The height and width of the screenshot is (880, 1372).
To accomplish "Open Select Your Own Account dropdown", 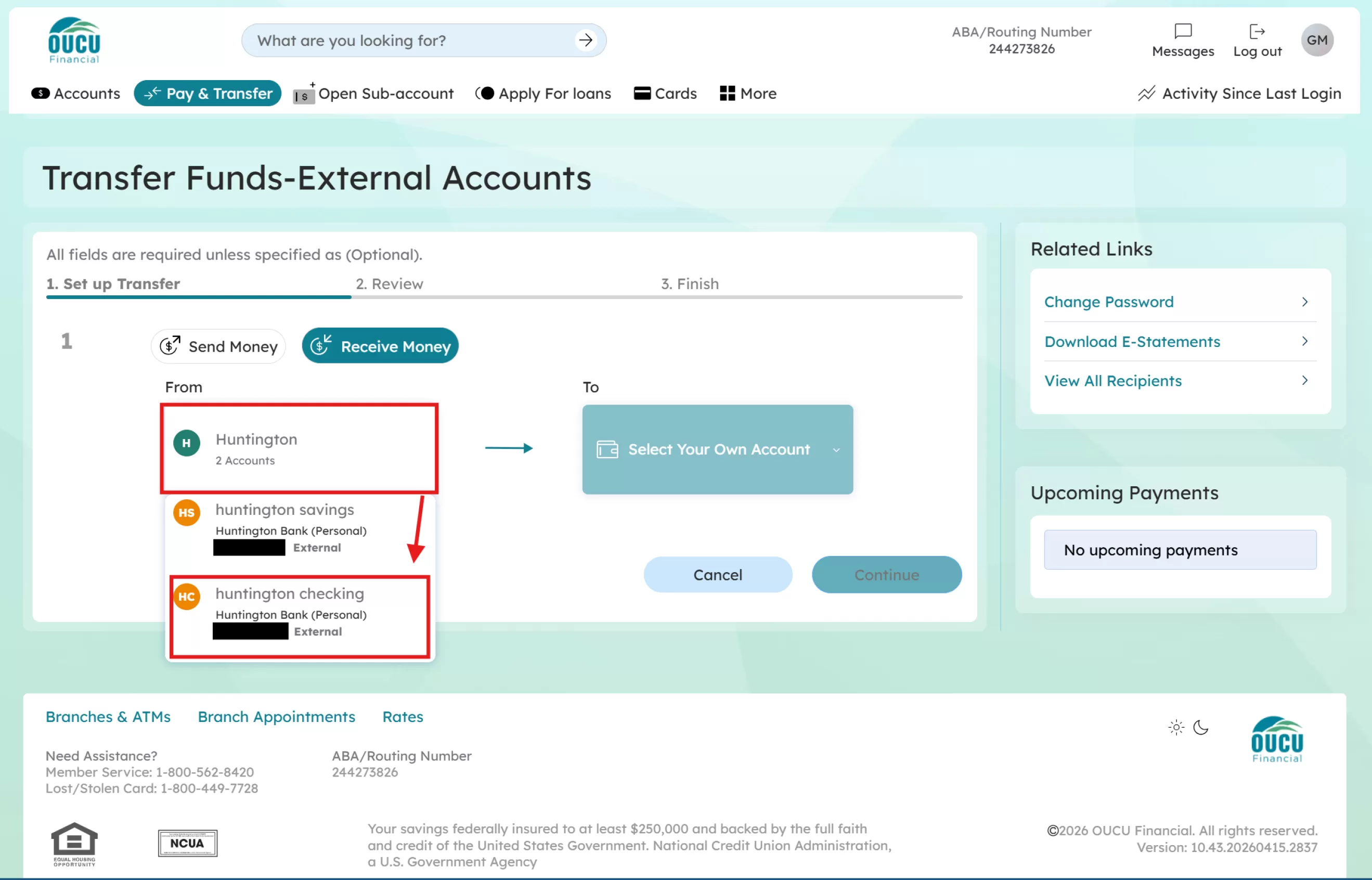I will click(x=717, y=449).
